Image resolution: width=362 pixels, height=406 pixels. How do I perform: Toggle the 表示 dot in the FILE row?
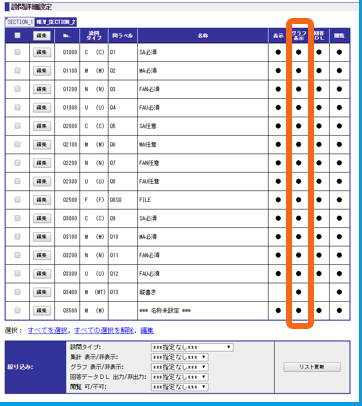coord(278,200)
